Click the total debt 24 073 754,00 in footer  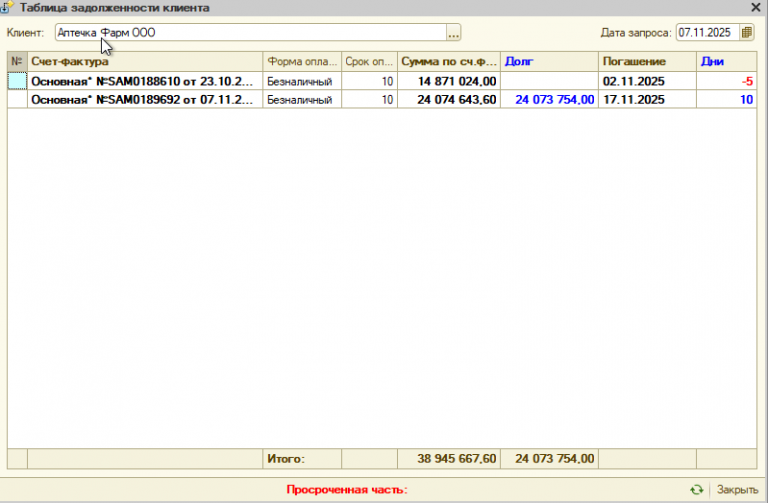[x=554, y=459]
